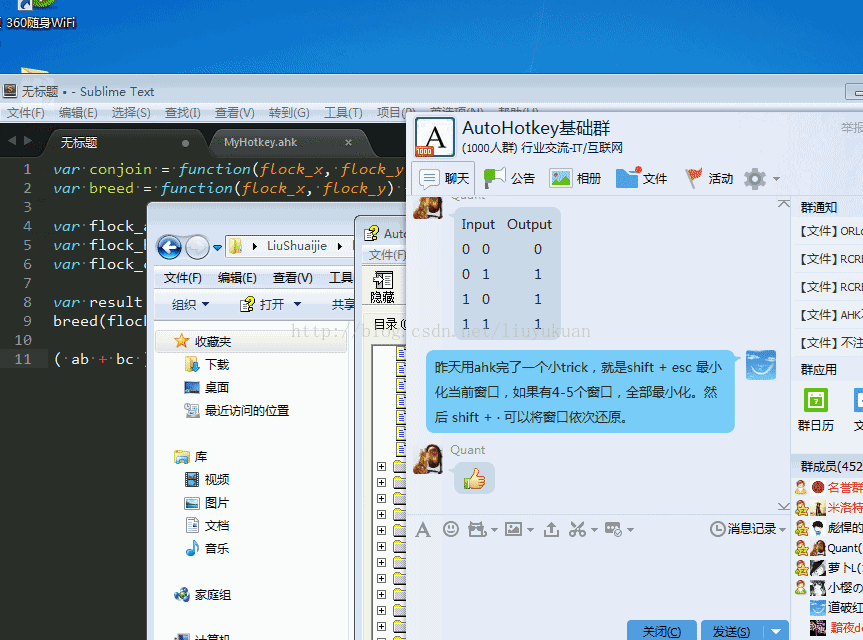
Task: Switch to MyHotkey.ahk tab in Sublime Text
Action: coord(260,143)
